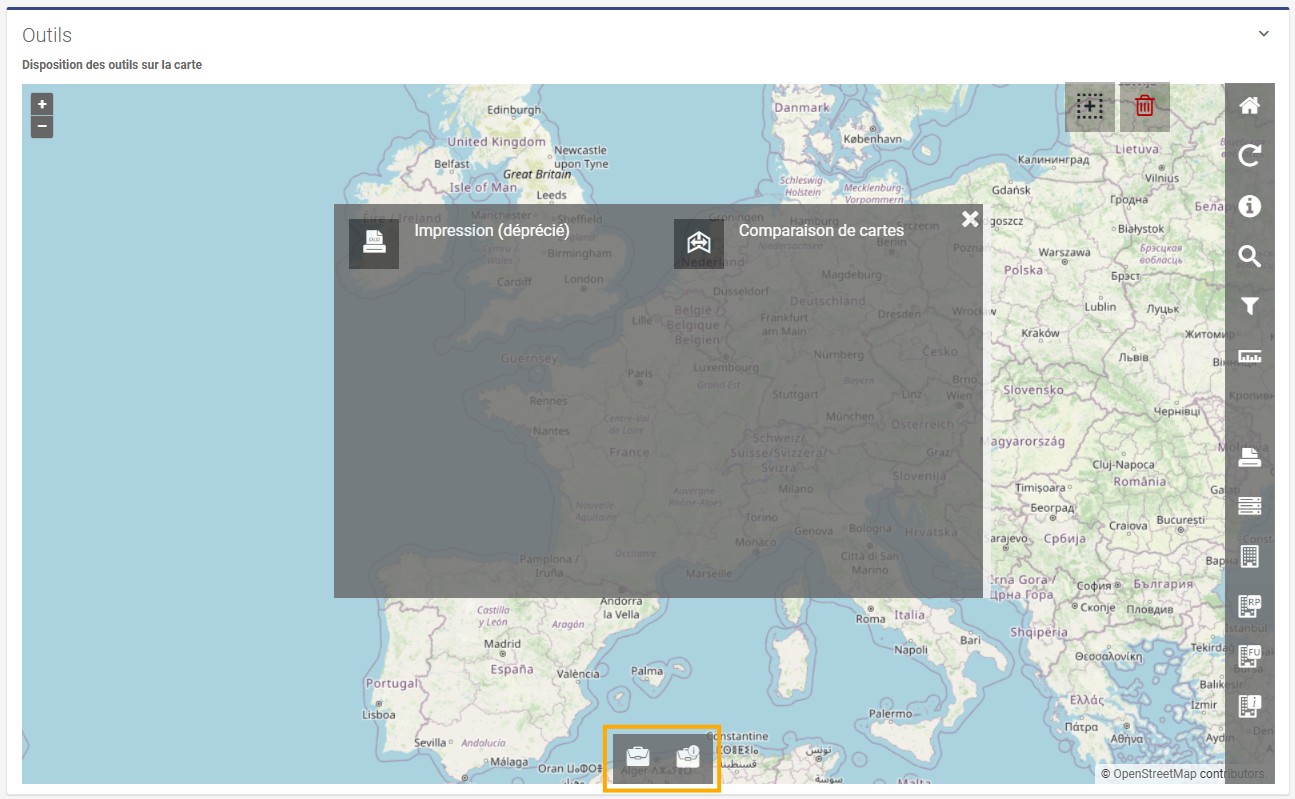Select the 'Comparaison de cartes' label

[821, 230]
